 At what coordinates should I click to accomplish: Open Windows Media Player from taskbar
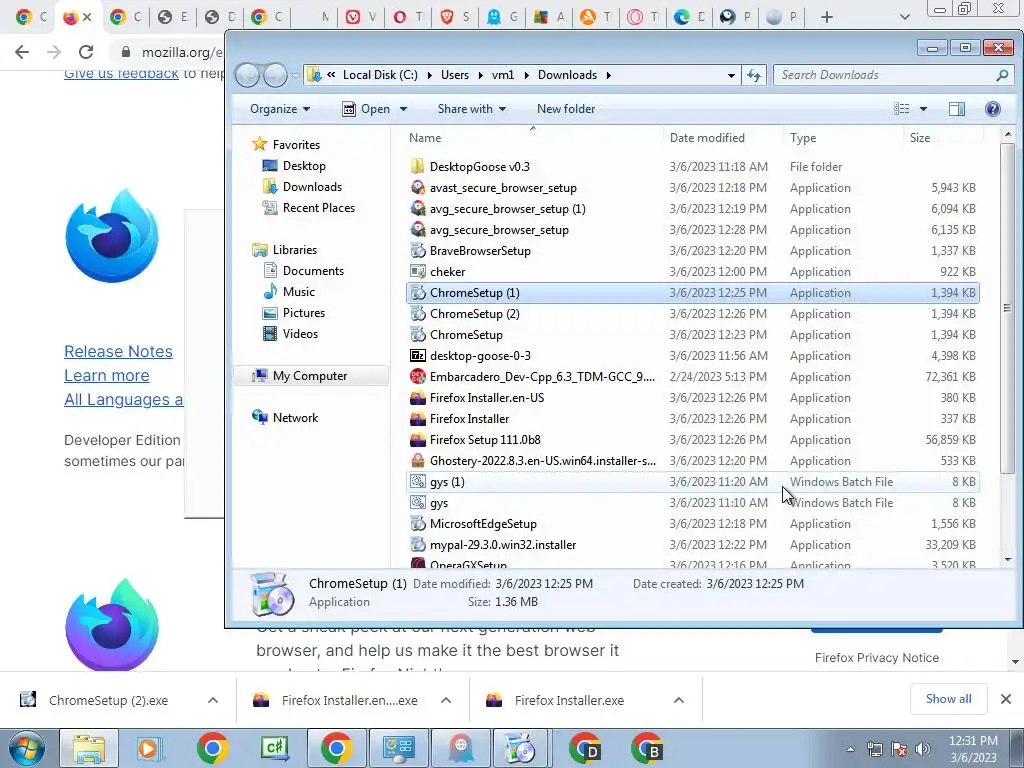(x=150, y=748)
